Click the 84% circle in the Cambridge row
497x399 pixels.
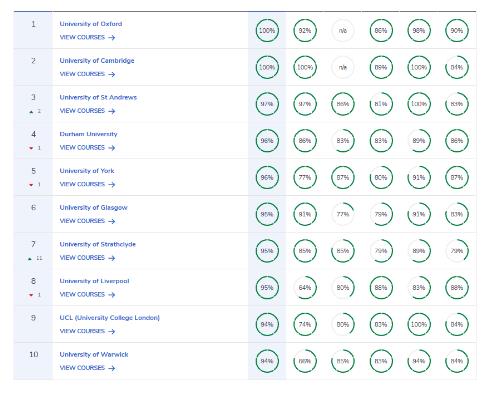[457, 67]
